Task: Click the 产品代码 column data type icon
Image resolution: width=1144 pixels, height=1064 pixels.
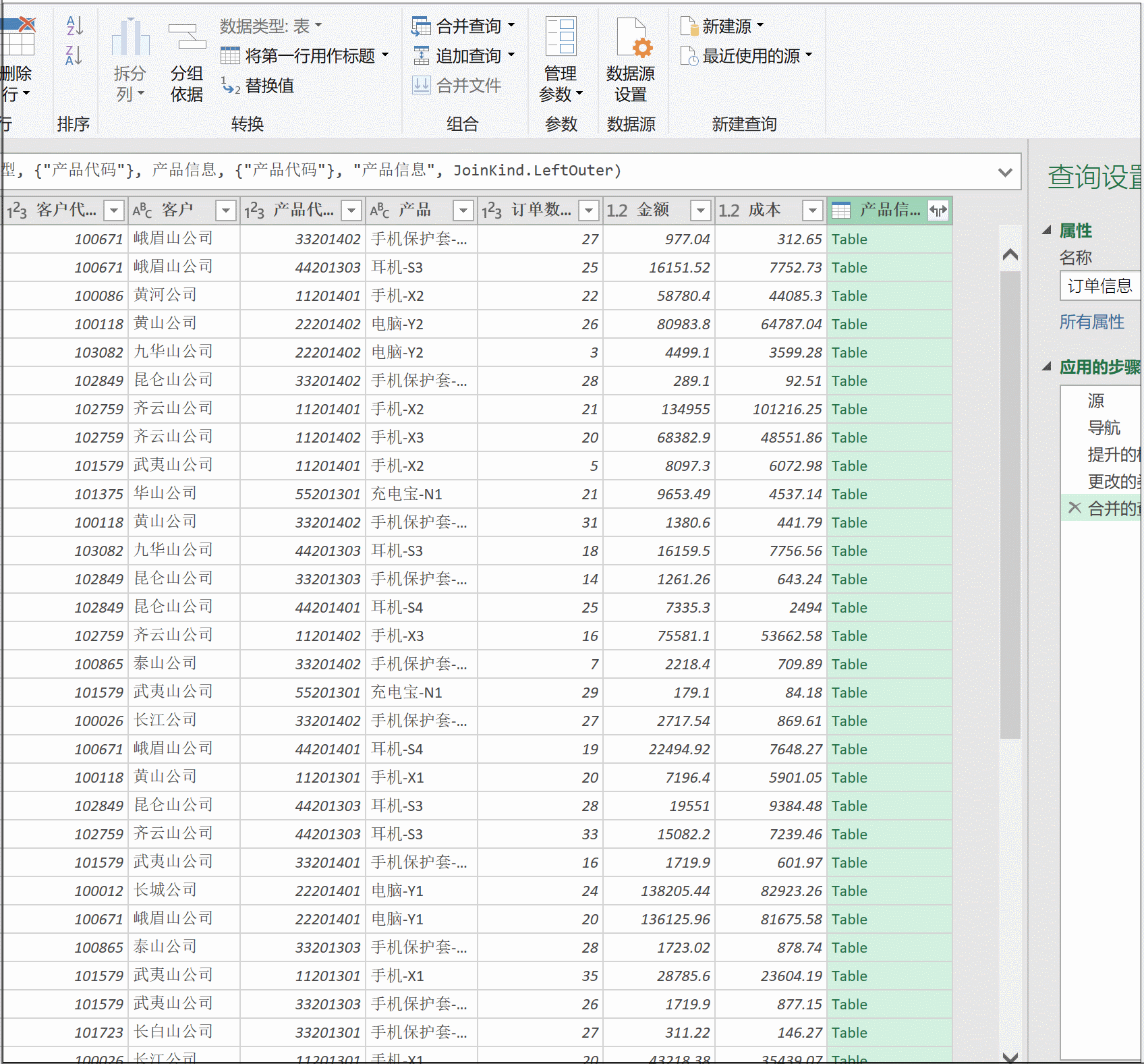Action: tap(254, 211)
